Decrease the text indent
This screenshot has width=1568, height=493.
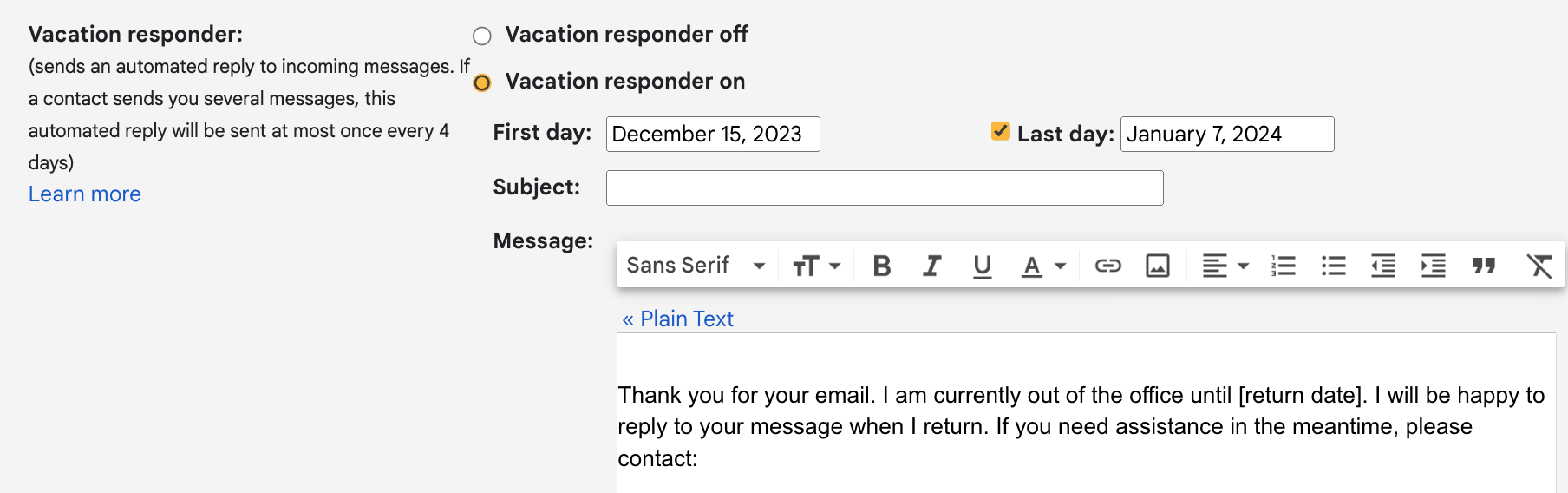[x=1383, y=266]
